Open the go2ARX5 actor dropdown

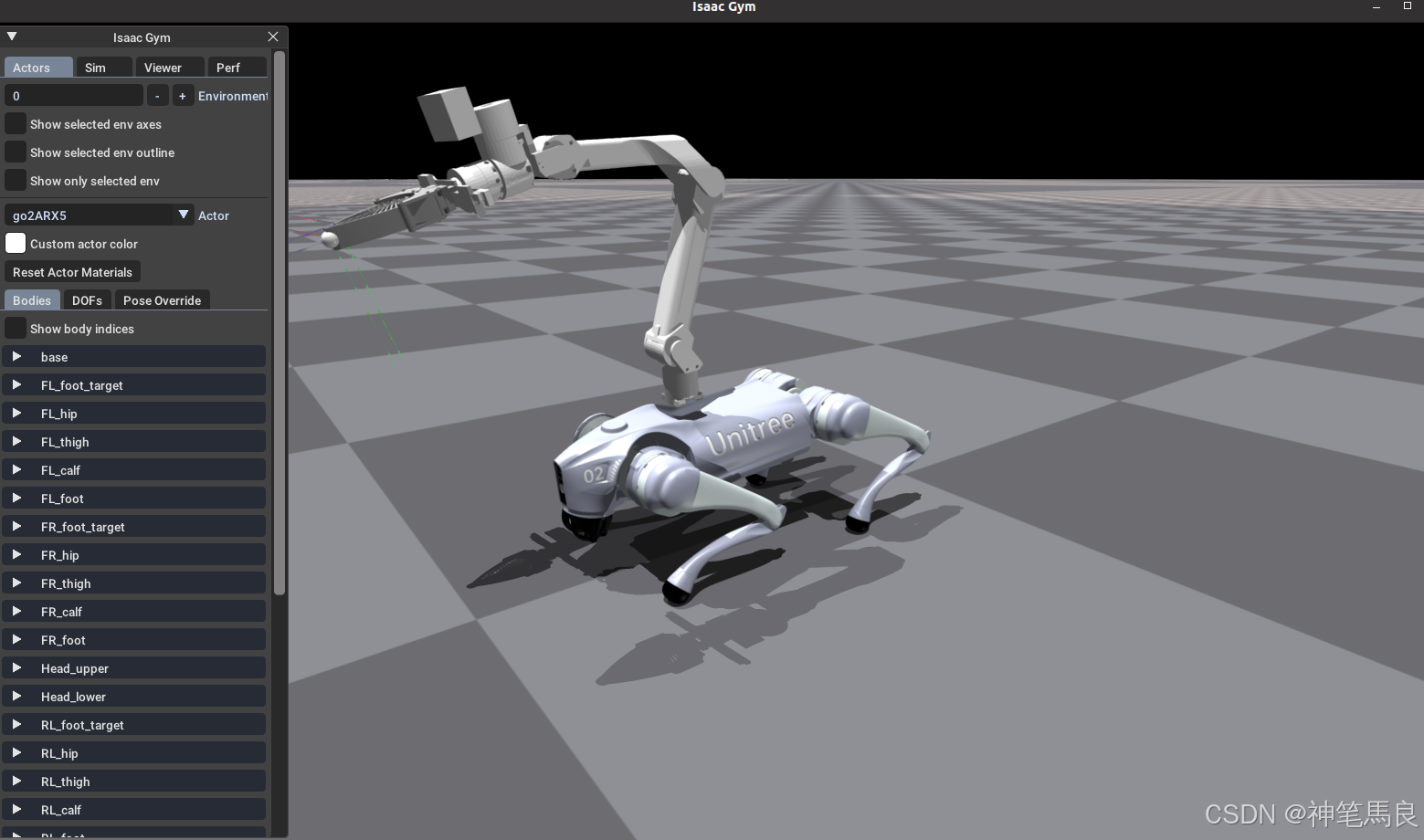(99, 215)
